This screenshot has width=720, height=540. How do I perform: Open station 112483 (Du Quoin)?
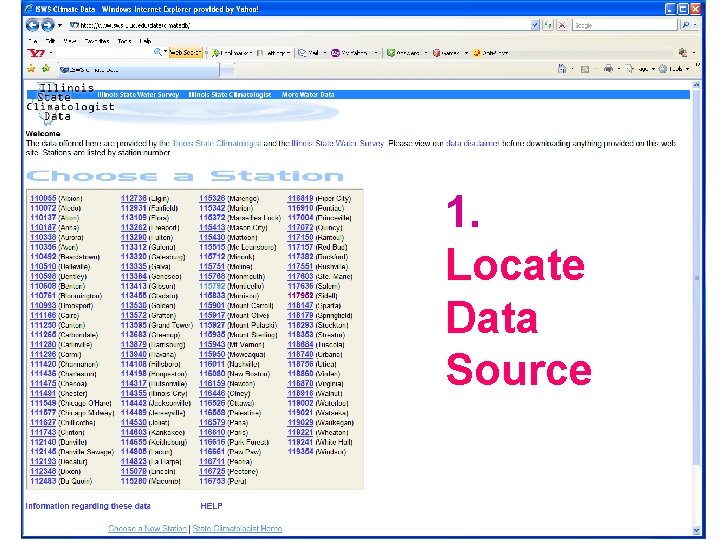pyautogui.click(x=43, y=481)
